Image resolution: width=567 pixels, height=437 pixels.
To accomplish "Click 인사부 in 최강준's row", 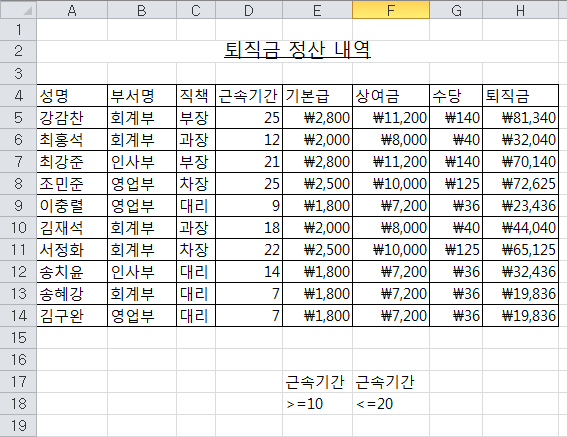I will click(142, 162).
